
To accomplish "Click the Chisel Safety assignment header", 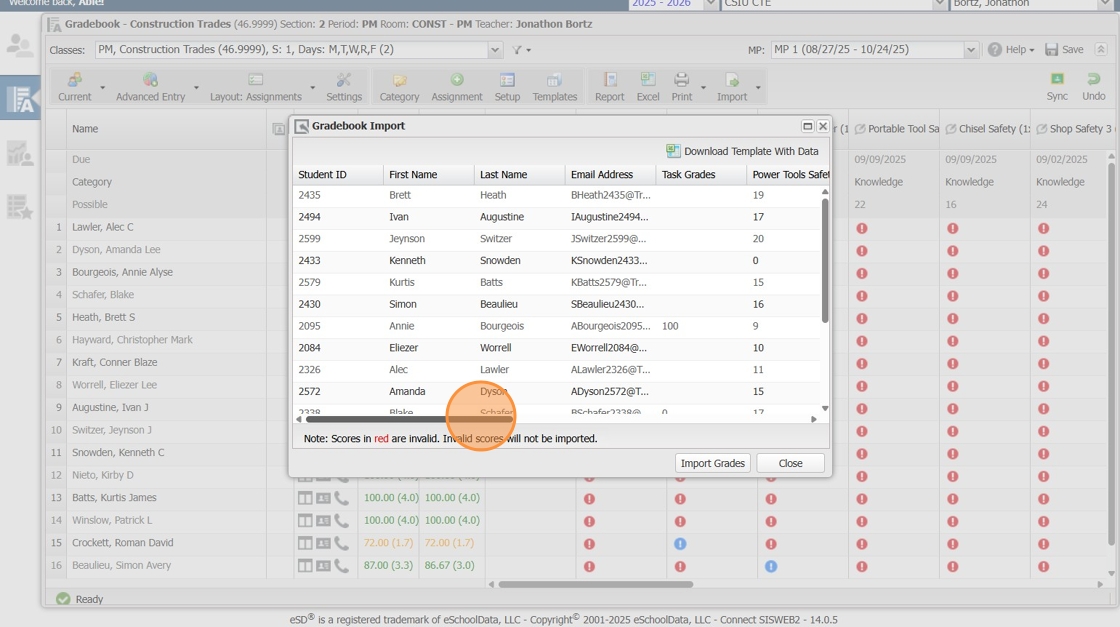I will 986,129.
